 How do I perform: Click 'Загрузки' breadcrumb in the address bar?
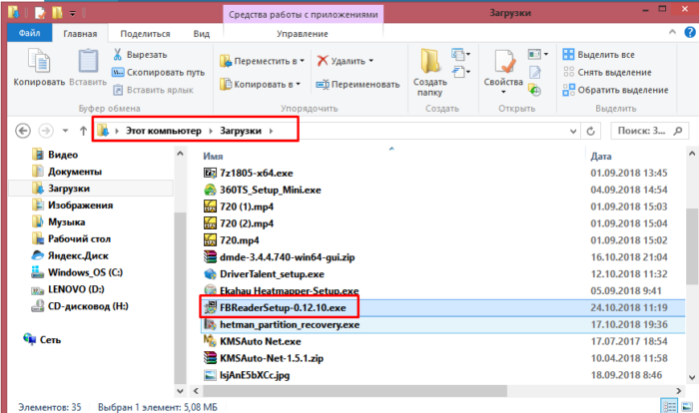[x=241, y=131]
